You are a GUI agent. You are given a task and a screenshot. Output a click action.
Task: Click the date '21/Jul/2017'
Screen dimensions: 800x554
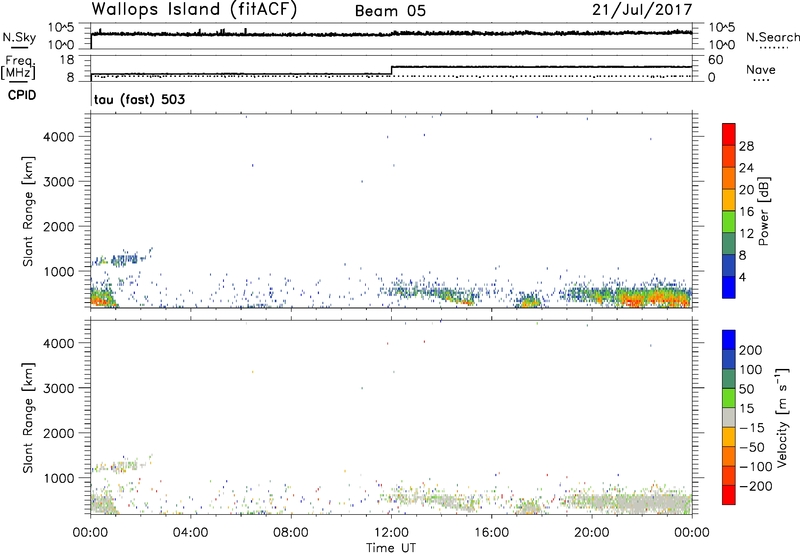click(642, 10)
